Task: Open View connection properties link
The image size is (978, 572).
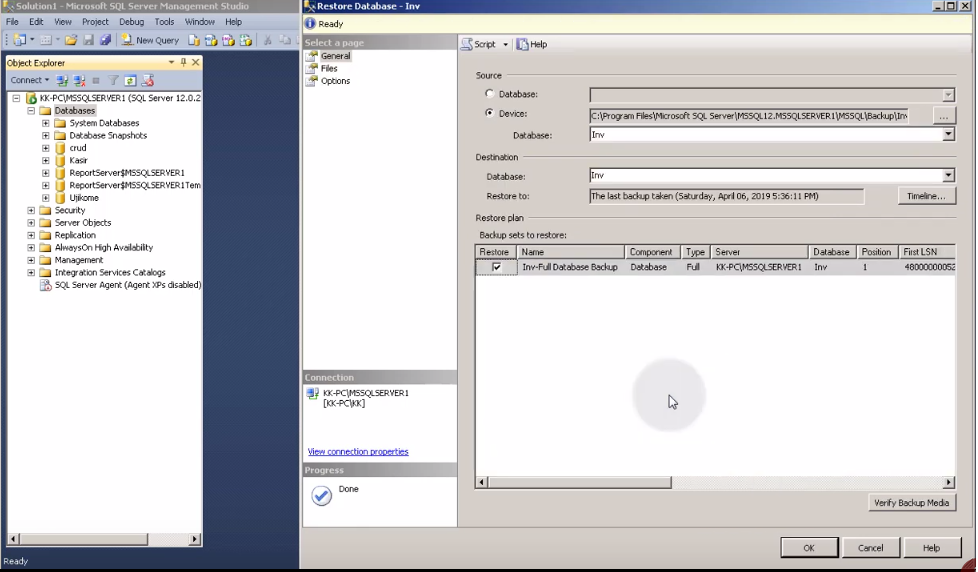Action: (x=358, y=452)
